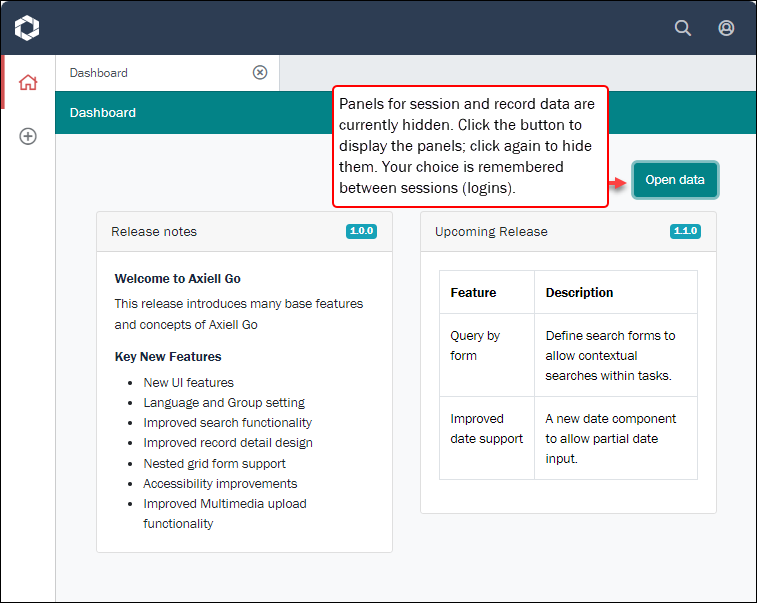Screen dimensions: 757x603
Task: Click the hidden panels tooltip callout
Action: click(469, 146)
